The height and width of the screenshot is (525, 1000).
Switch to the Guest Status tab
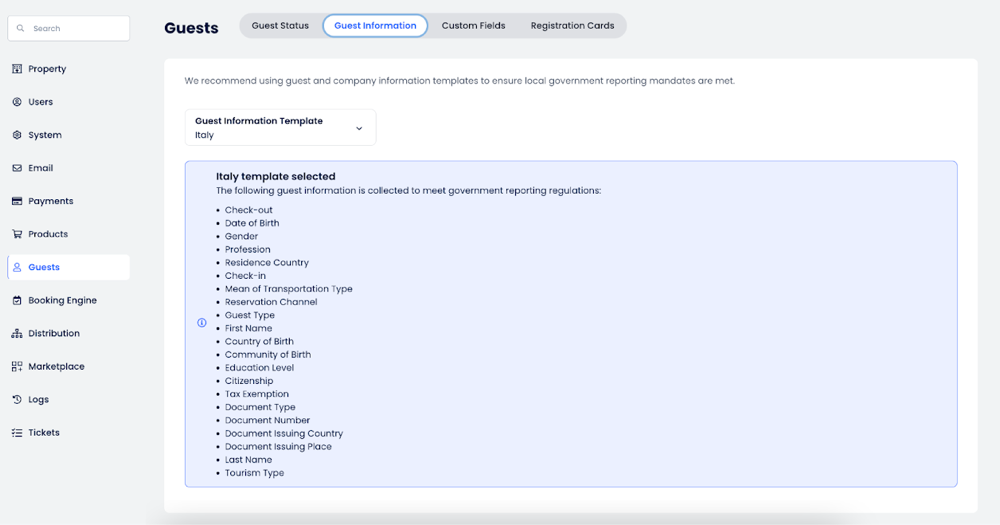click(280, 26)
